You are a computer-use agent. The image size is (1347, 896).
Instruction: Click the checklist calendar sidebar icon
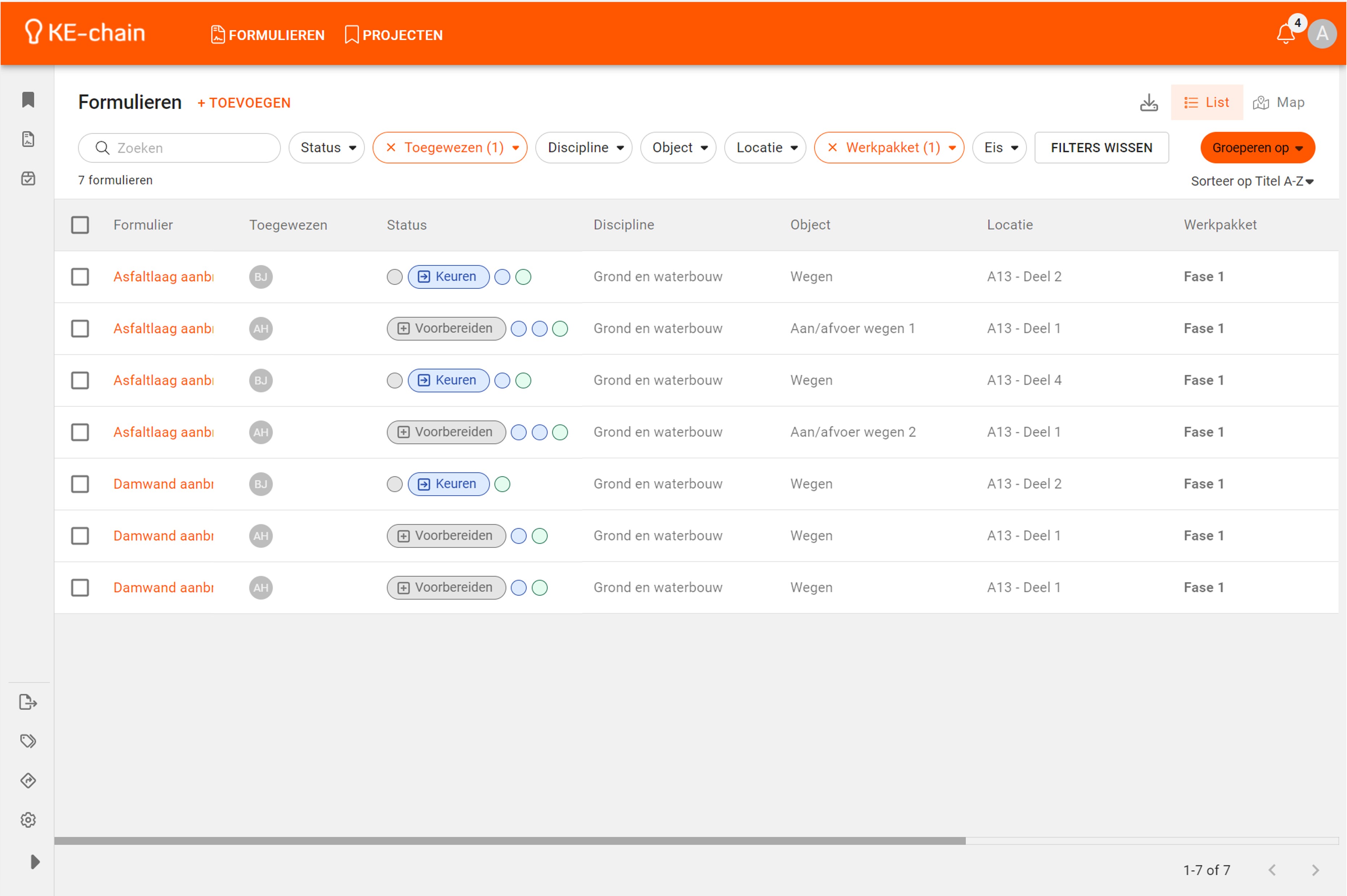point(28,179)
